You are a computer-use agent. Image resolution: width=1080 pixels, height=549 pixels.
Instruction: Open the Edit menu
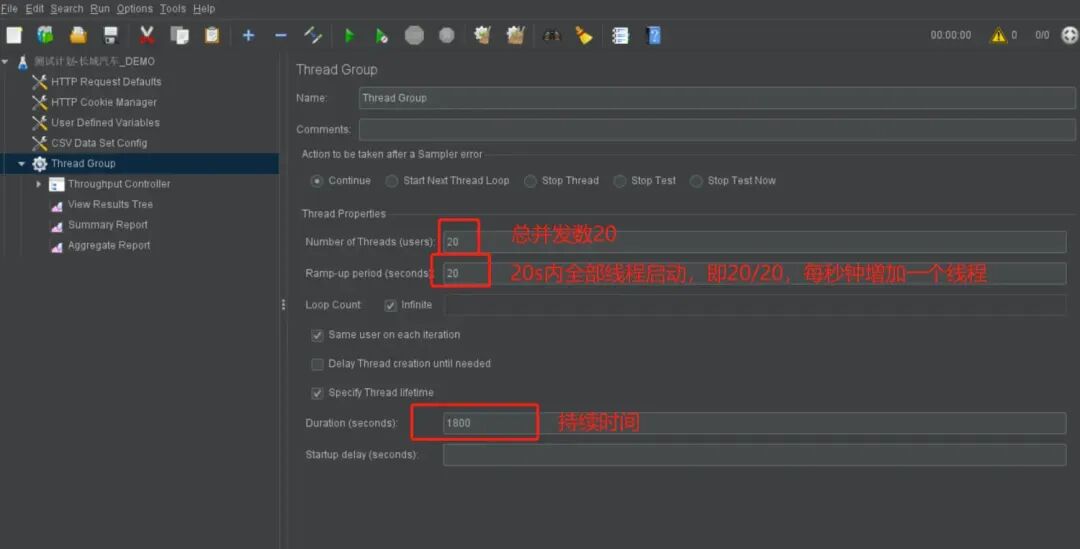tap(34, 9)
